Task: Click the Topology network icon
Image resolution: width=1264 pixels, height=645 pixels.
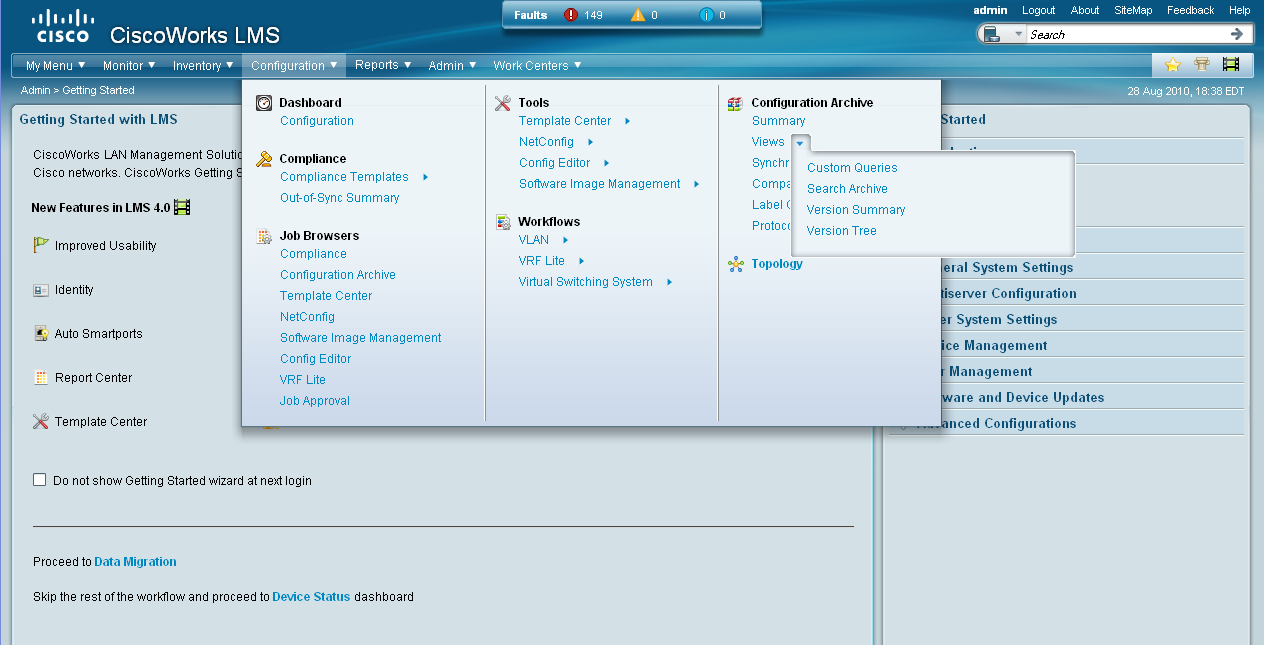Action: (x=736, y=264)
